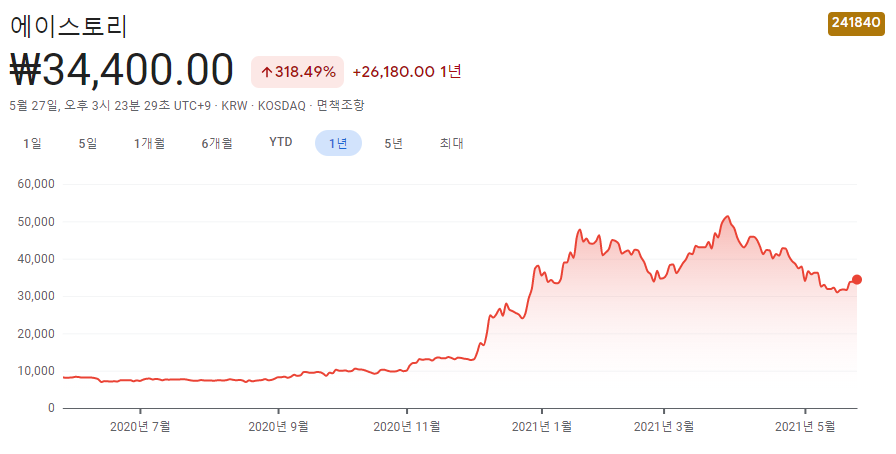Select the highlighted 1년 range tab

click(x=338, y=143)
